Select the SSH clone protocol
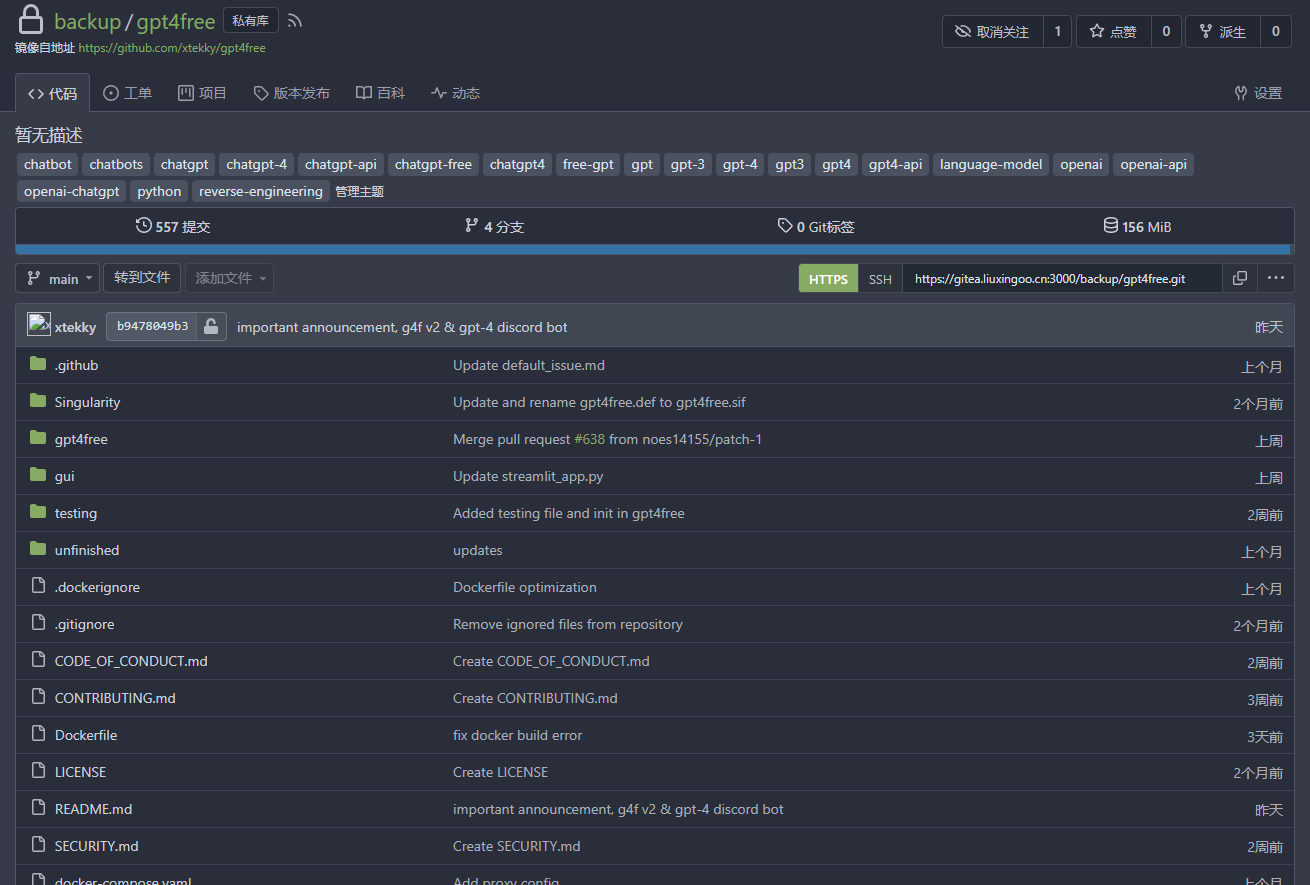This screenshot has height=885, width=1310. (880, 279)
